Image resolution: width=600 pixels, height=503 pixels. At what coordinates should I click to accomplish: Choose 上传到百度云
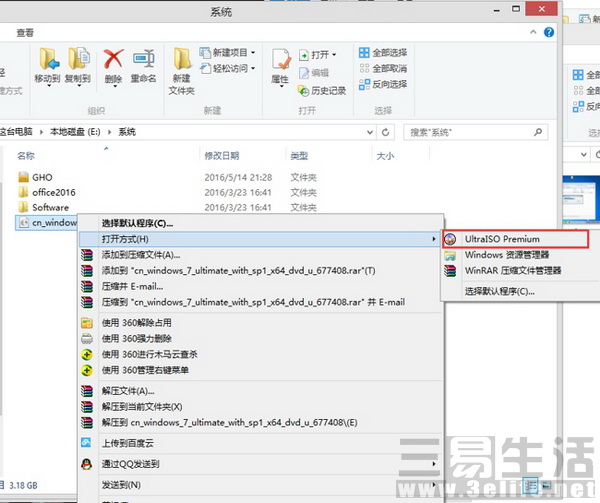click(260, 443)
